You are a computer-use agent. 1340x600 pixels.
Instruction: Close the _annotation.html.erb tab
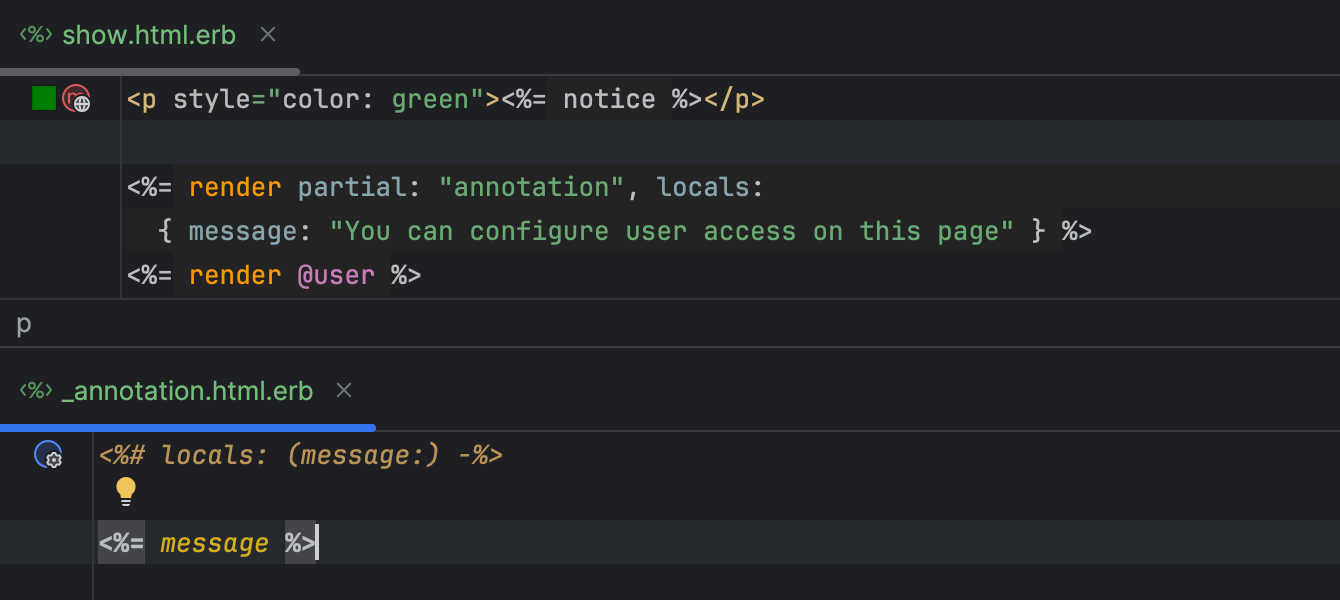pyautogui.click(x=344, y=391)
